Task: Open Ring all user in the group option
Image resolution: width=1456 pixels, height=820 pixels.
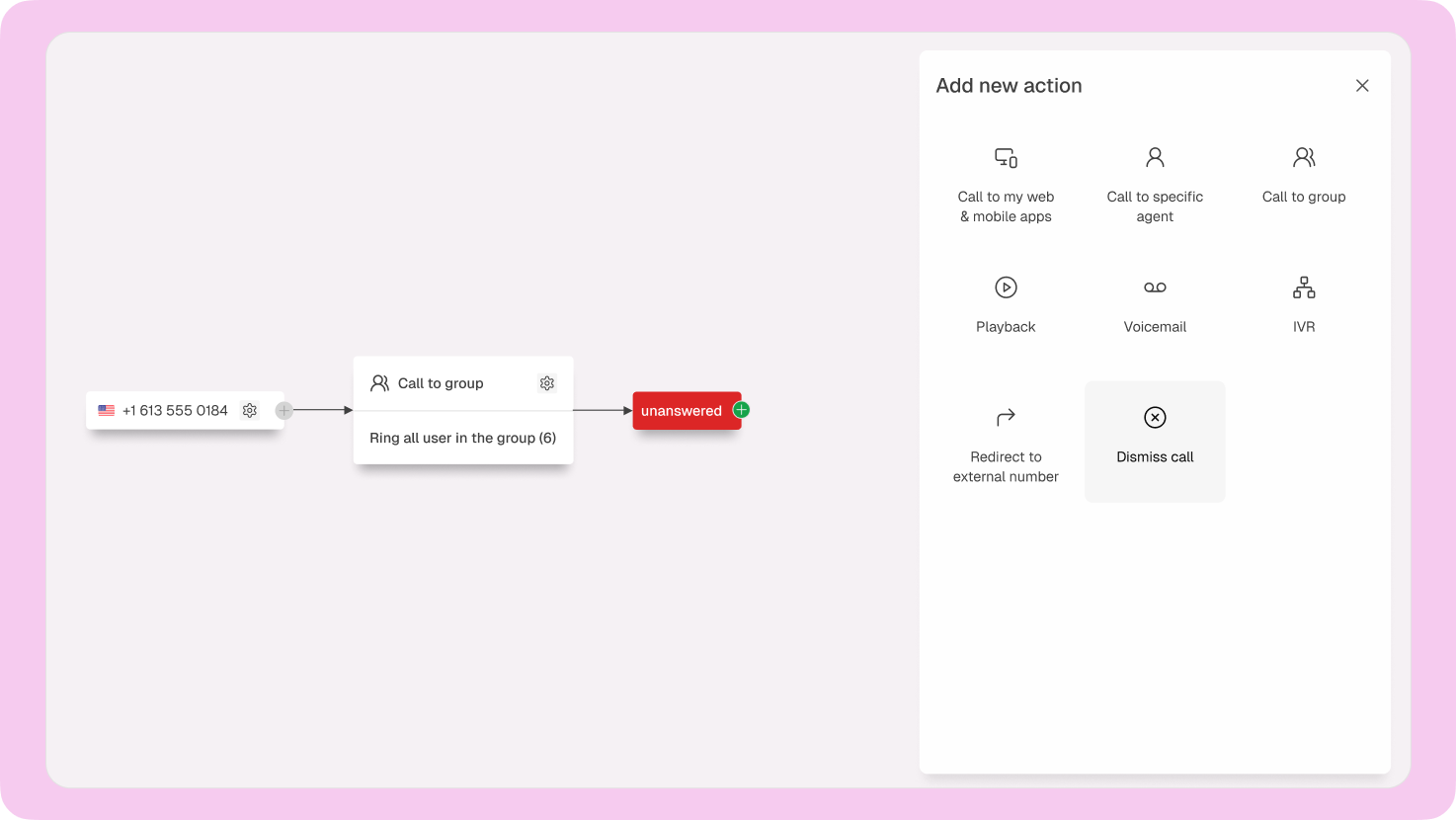Action: 462,438
